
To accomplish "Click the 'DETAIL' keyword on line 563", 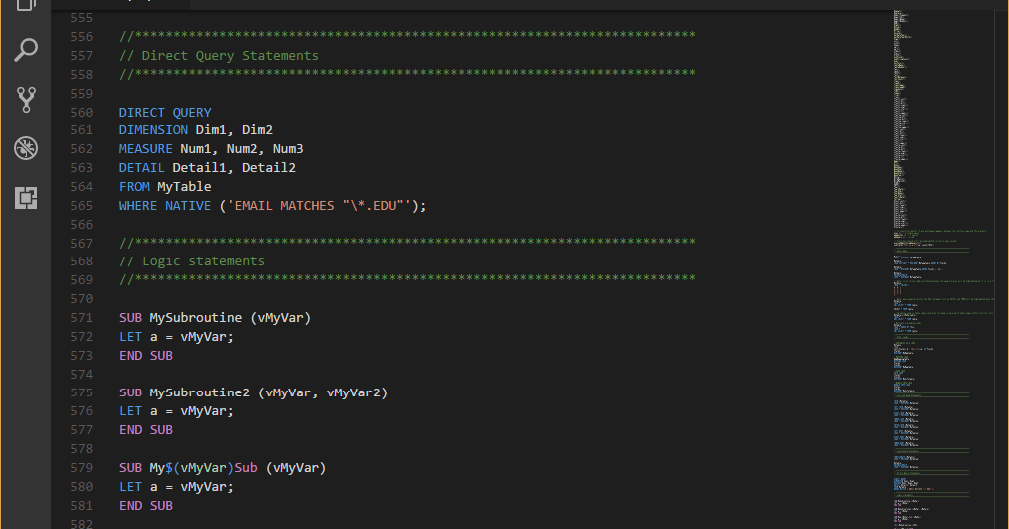I will tap(142, 168).
